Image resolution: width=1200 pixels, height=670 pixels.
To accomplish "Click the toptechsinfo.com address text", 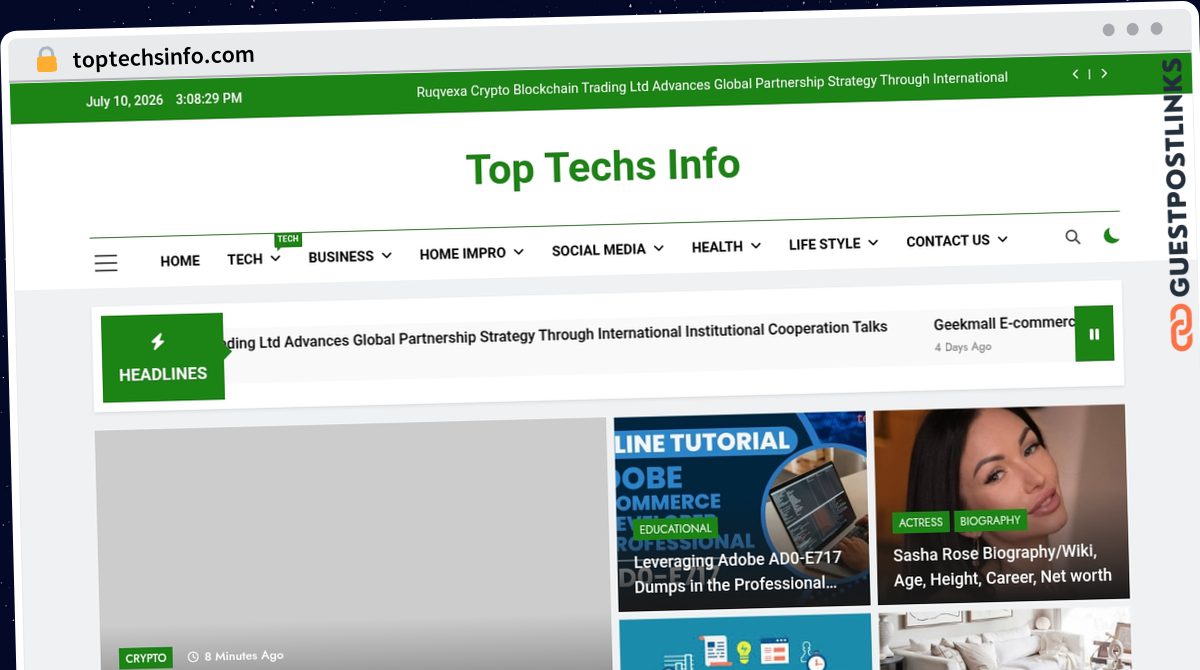I will [x=163, y=57].
